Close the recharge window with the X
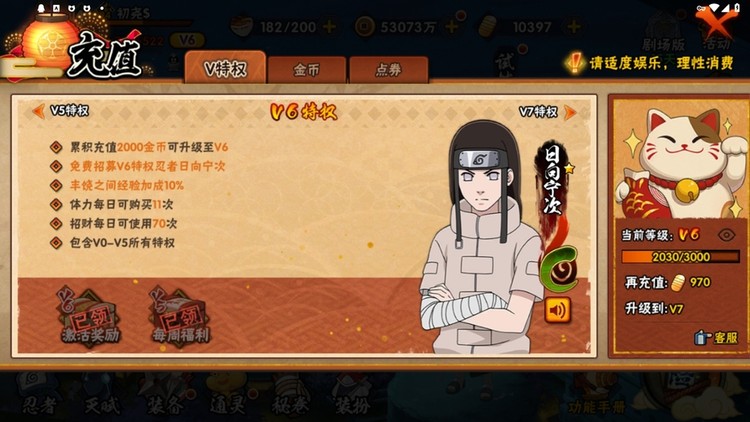Screen dimensions: 750x422 click(x=716, y=20)
